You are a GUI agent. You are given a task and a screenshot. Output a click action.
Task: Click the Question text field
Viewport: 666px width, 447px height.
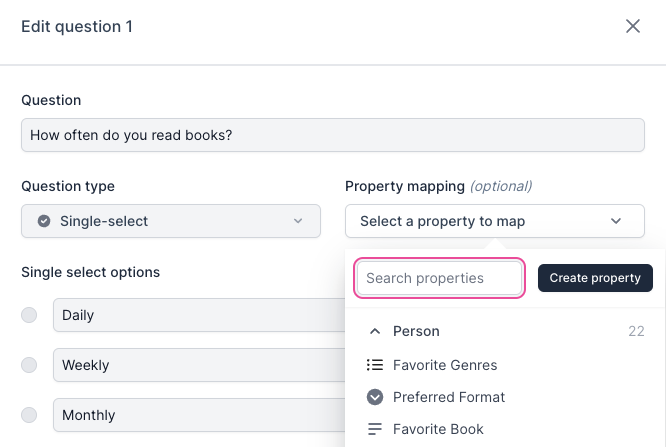point(332,135)
